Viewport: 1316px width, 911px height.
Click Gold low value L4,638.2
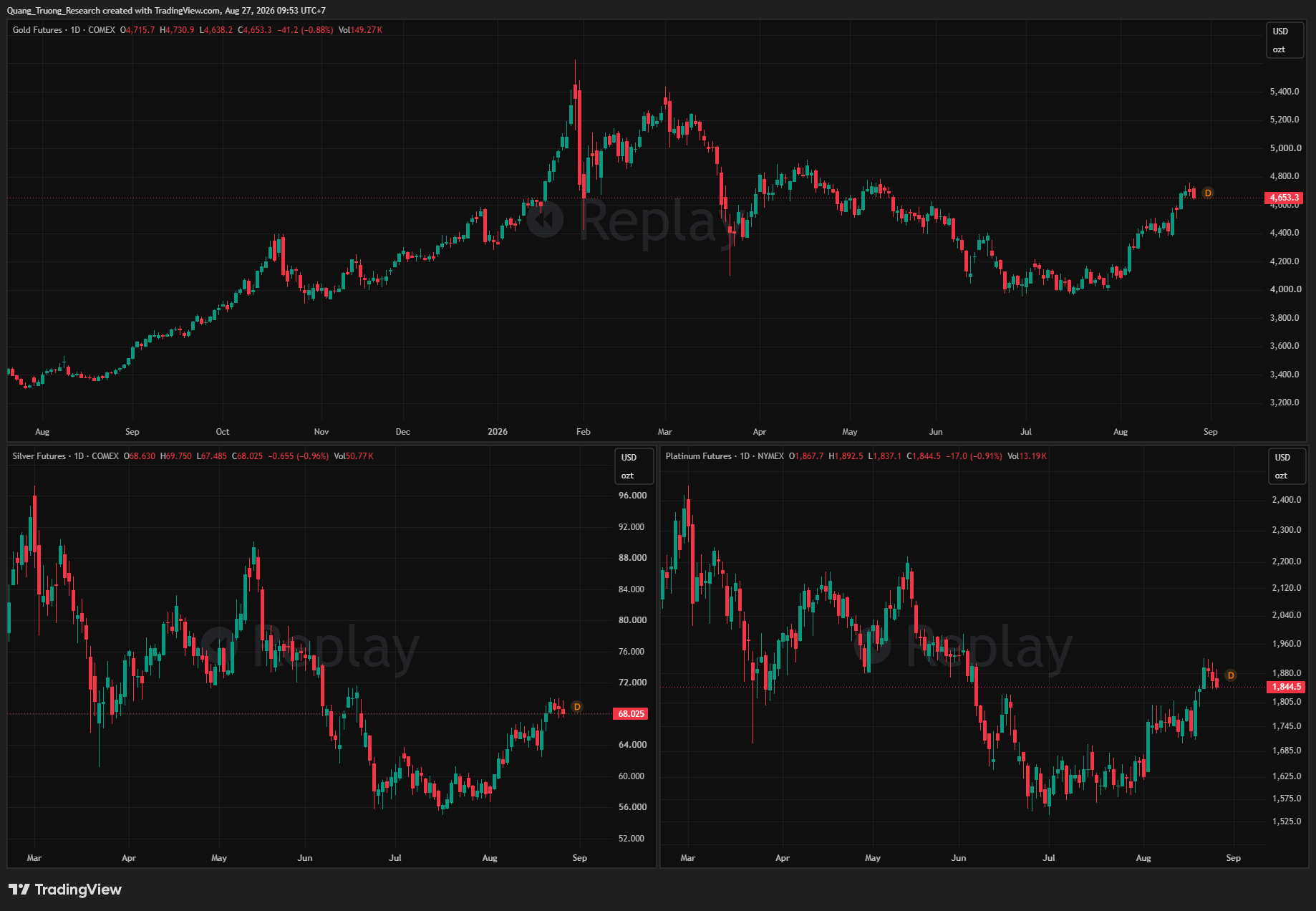[216, 30]
